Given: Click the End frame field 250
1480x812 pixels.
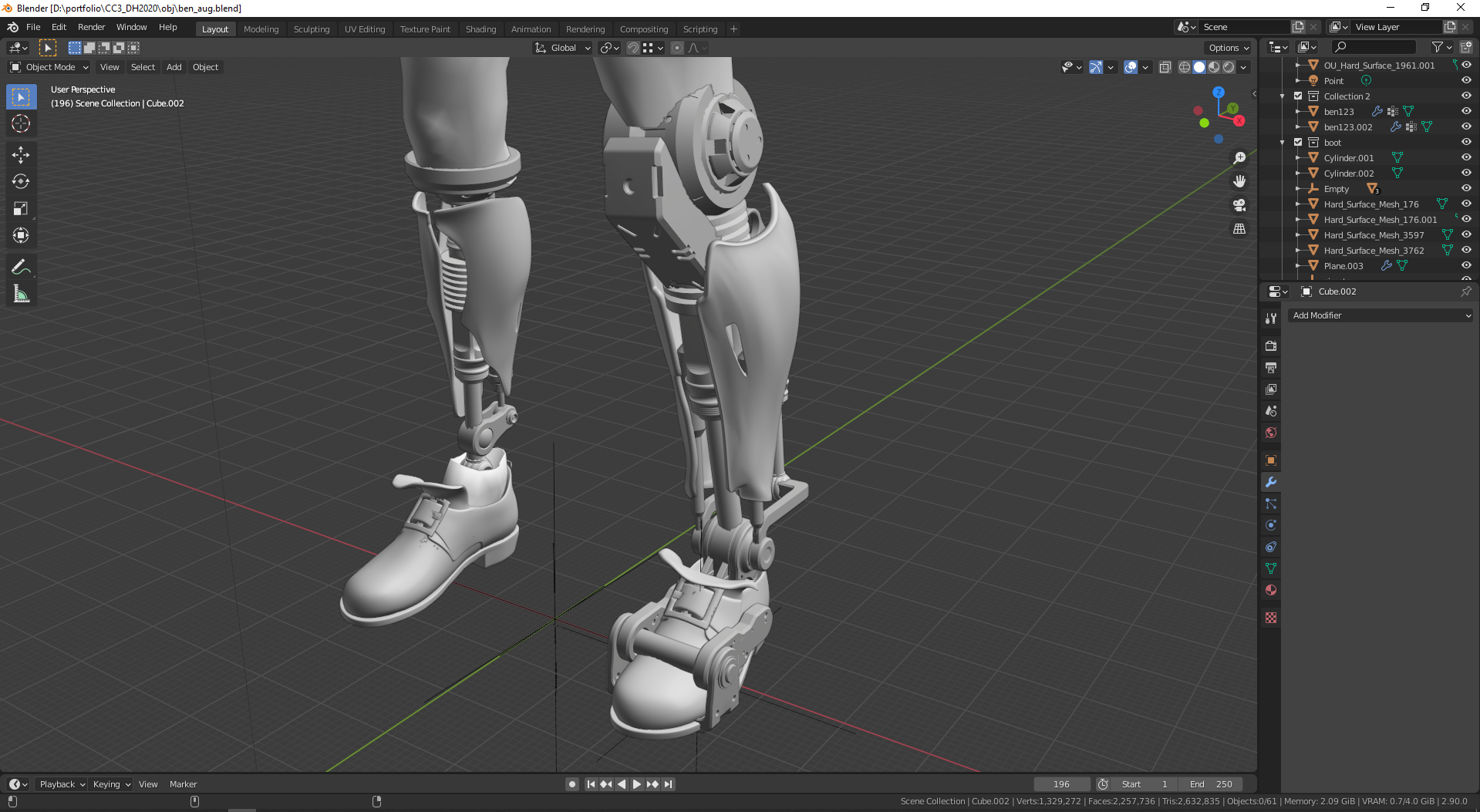Looking at the screenshot, I should 1211,784.
